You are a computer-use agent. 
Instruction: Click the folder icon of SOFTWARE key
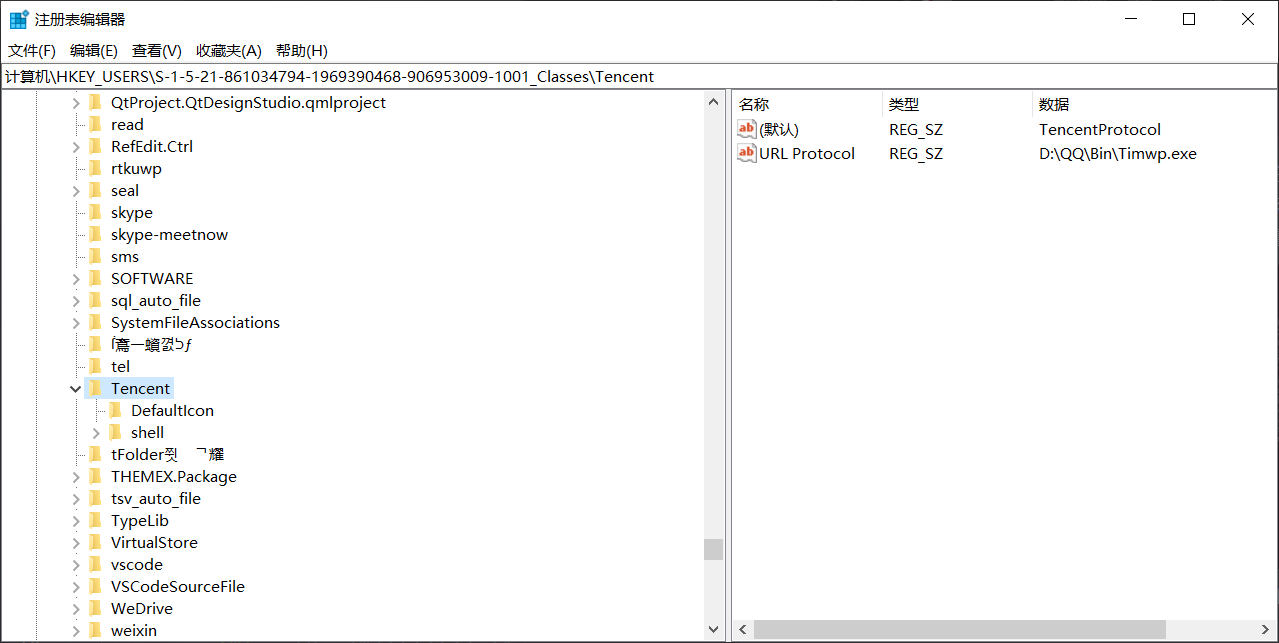pos(95,278)
